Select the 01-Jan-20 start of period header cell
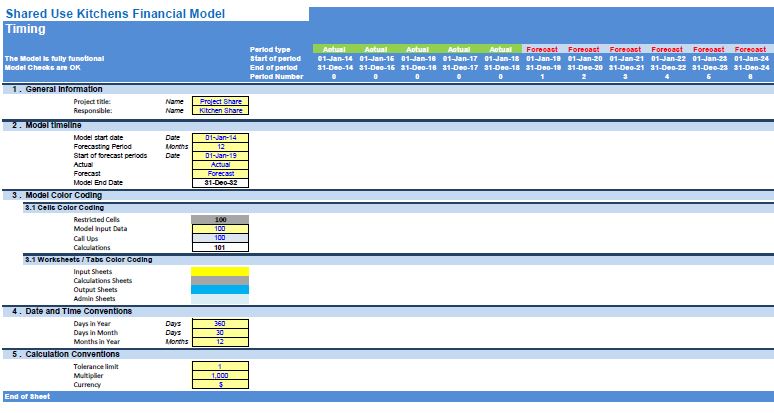Viewport: 774px width, 413px height. (584, 58)
